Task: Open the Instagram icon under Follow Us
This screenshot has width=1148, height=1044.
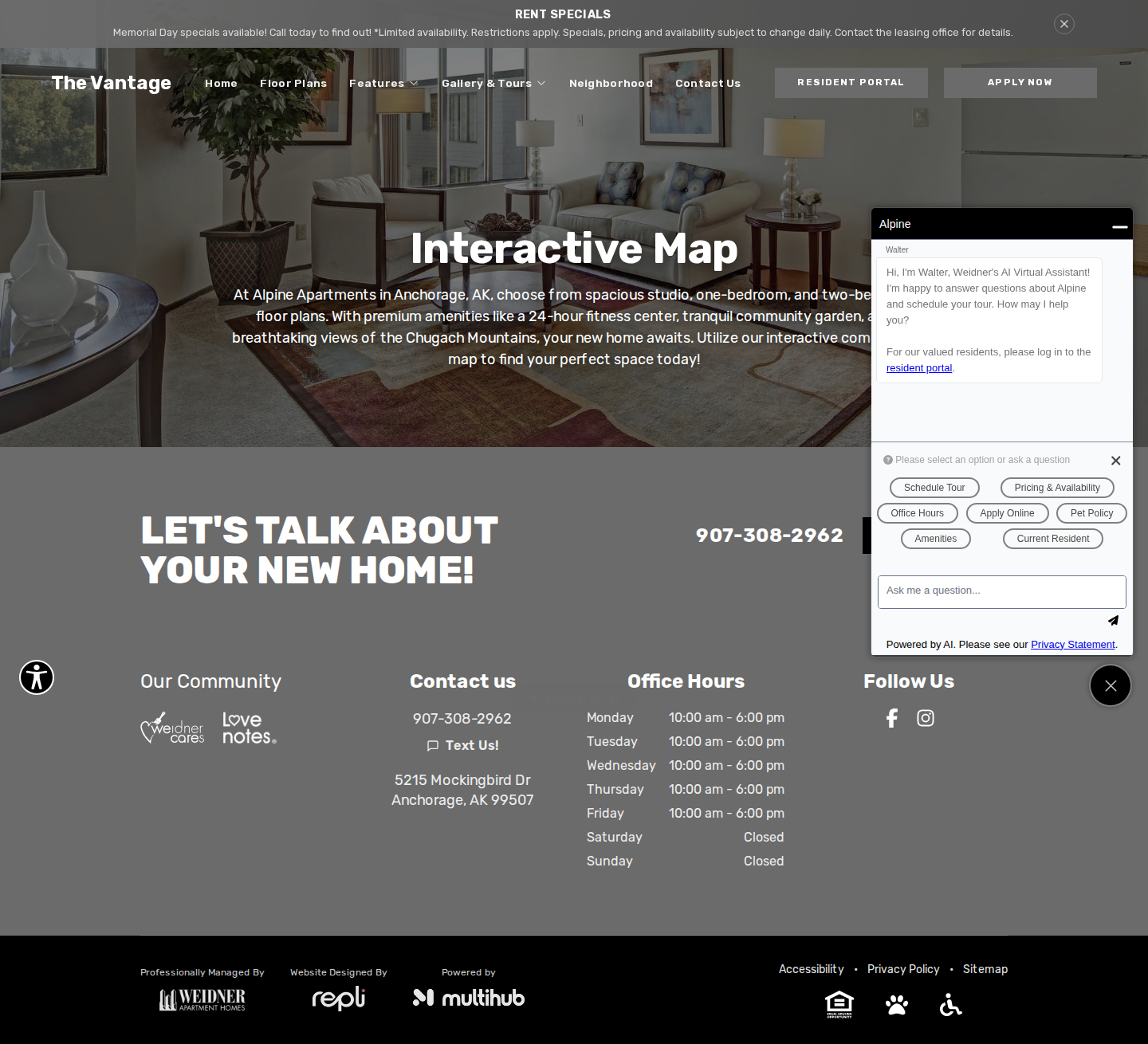Action: [x=926, y=718]
